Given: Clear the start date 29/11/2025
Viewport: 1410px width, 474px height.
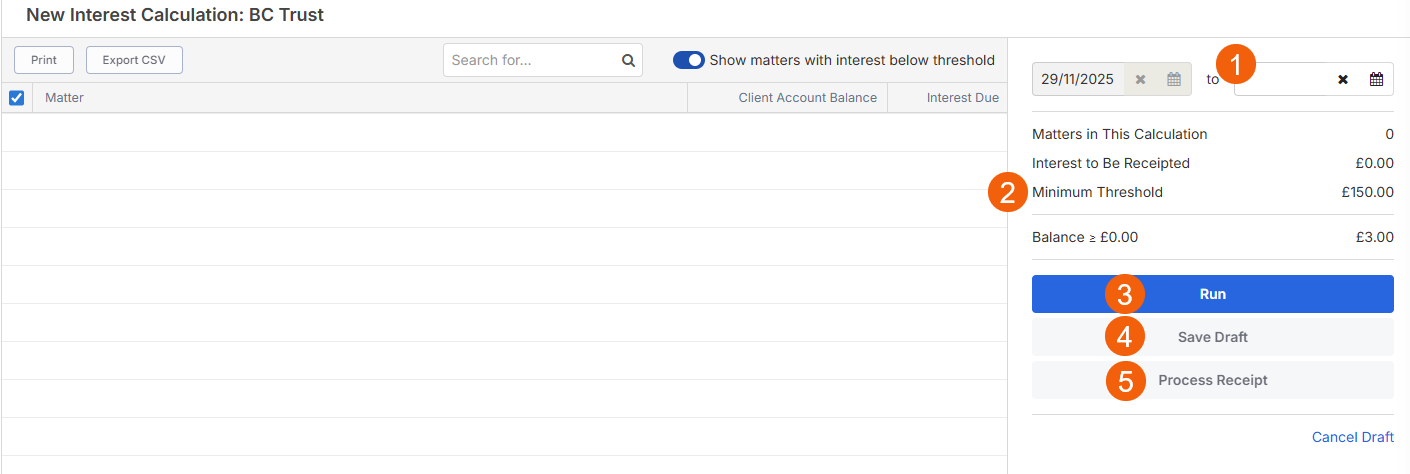Looking at the screenshot, I should [x=1140, y=79].
